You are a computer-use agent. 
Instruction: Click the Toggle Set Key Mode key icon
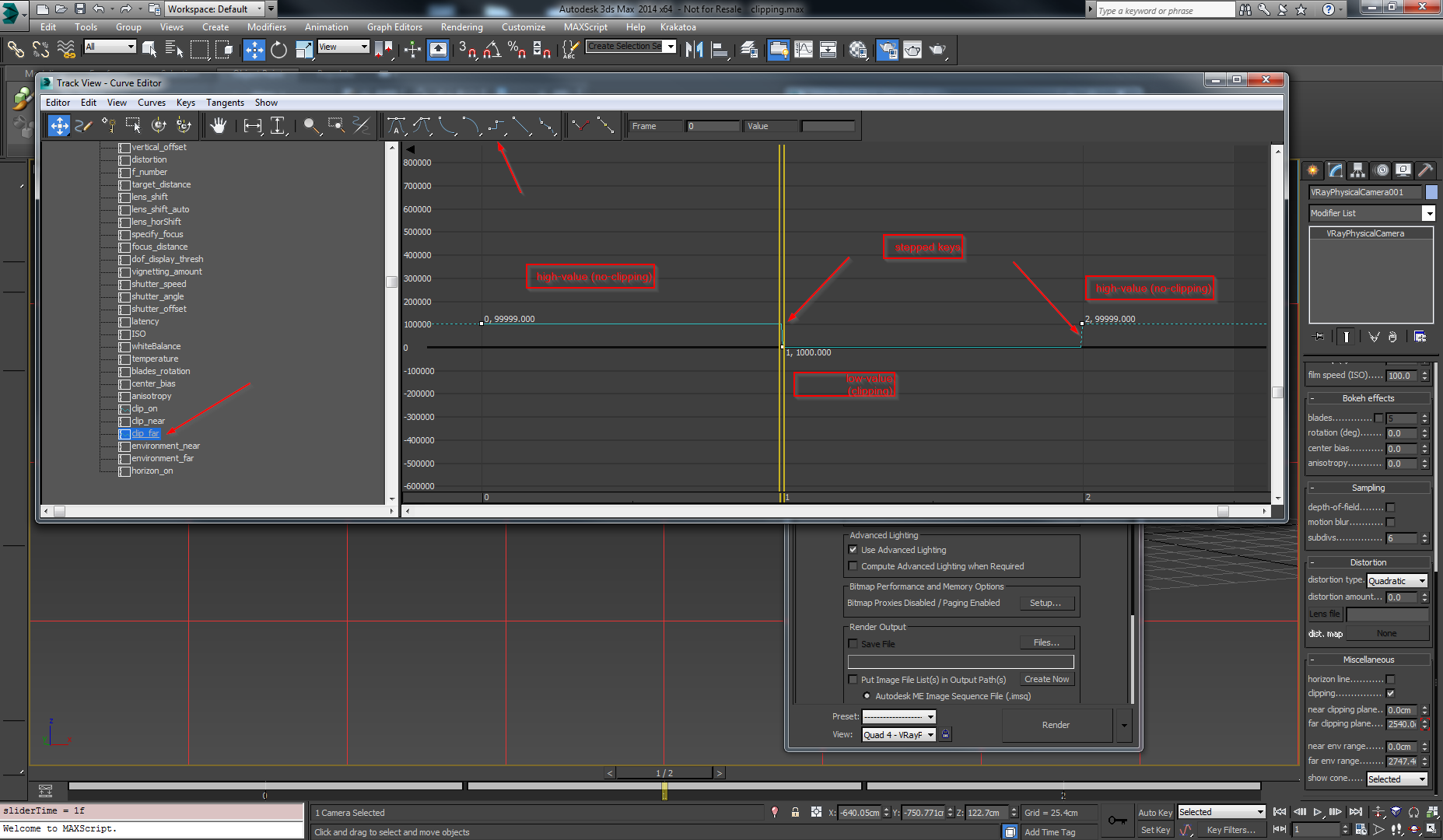[x=1117, y=820]
